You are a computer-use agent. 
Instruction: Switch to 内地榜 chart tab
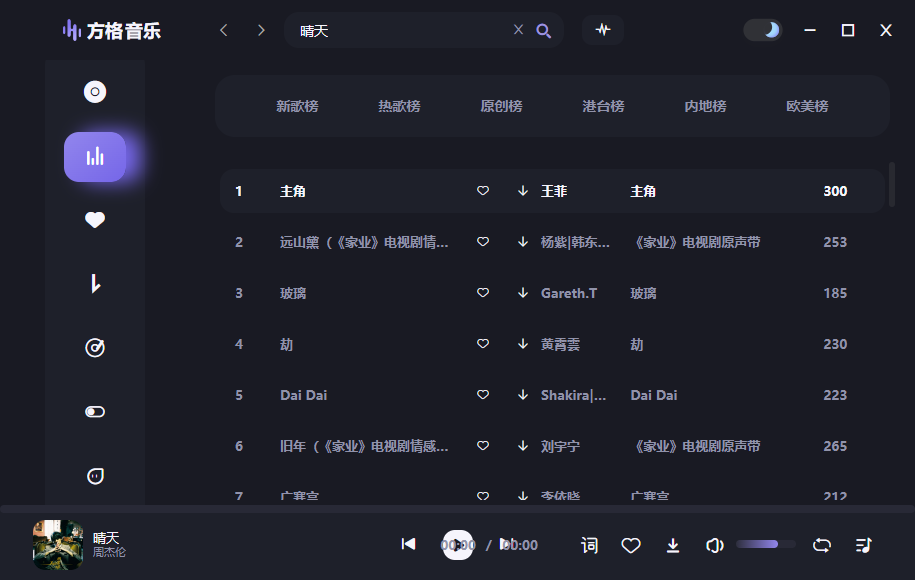coord(706,106)
